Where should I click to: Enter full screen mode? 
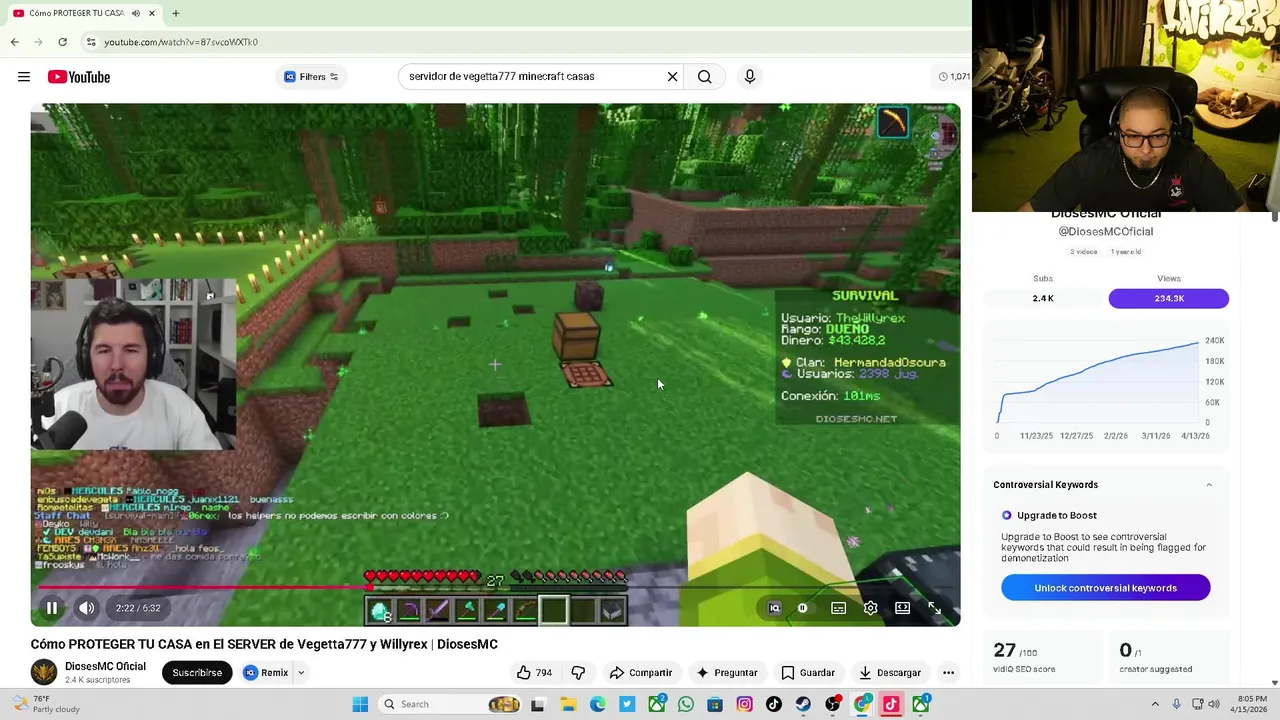[x=934, y=608]
